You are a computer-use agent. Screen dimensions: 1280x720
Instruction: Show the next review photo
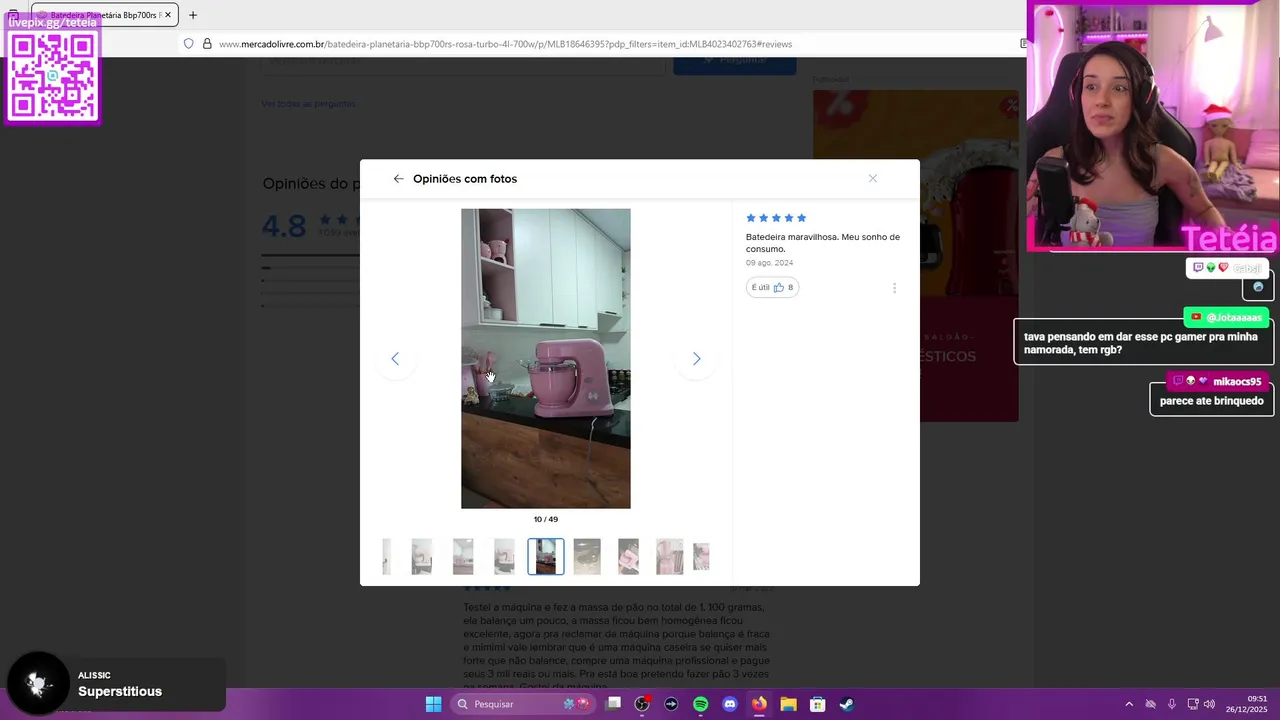pyautogui.click(x=697, y=359)
